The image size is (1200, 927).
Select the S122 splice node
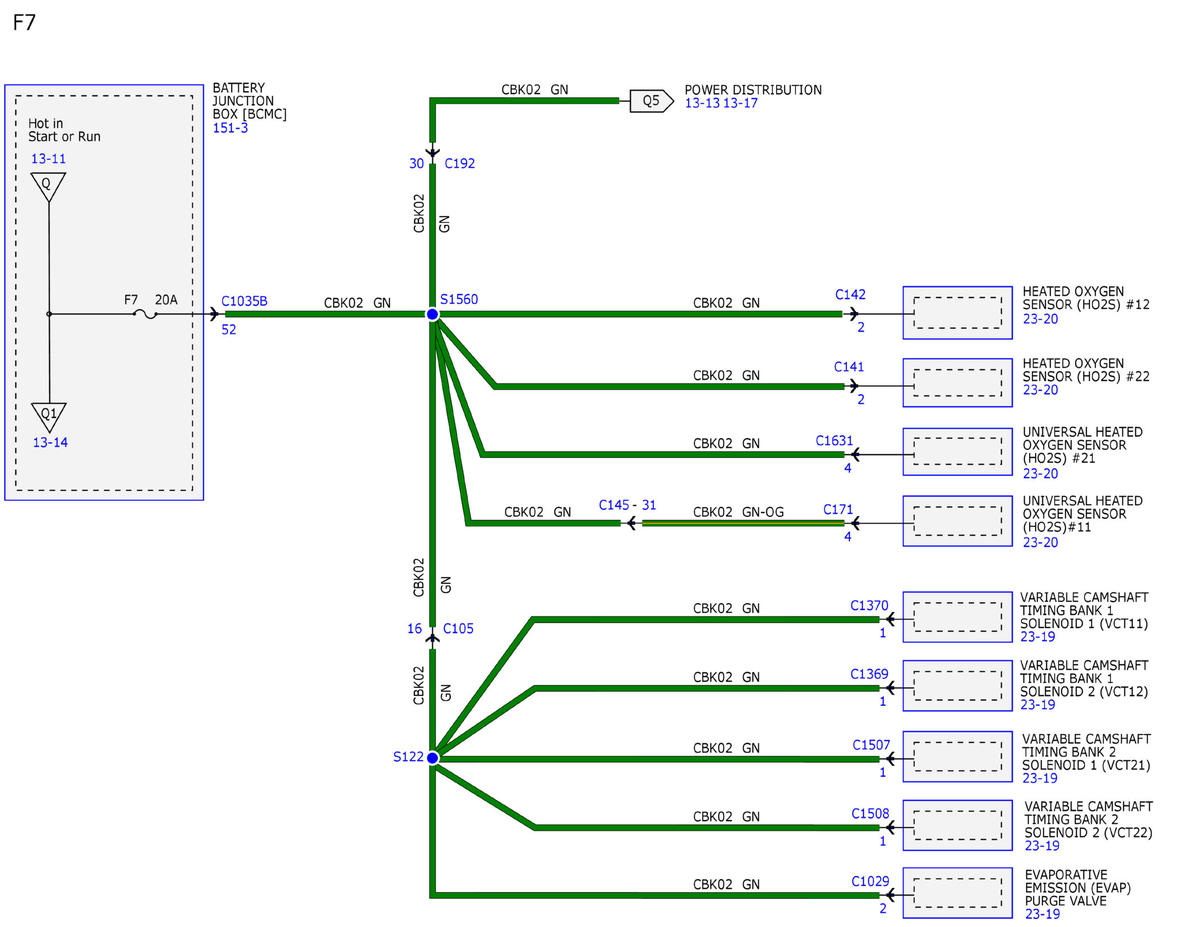pyautogui.click(x=433, y=759)
